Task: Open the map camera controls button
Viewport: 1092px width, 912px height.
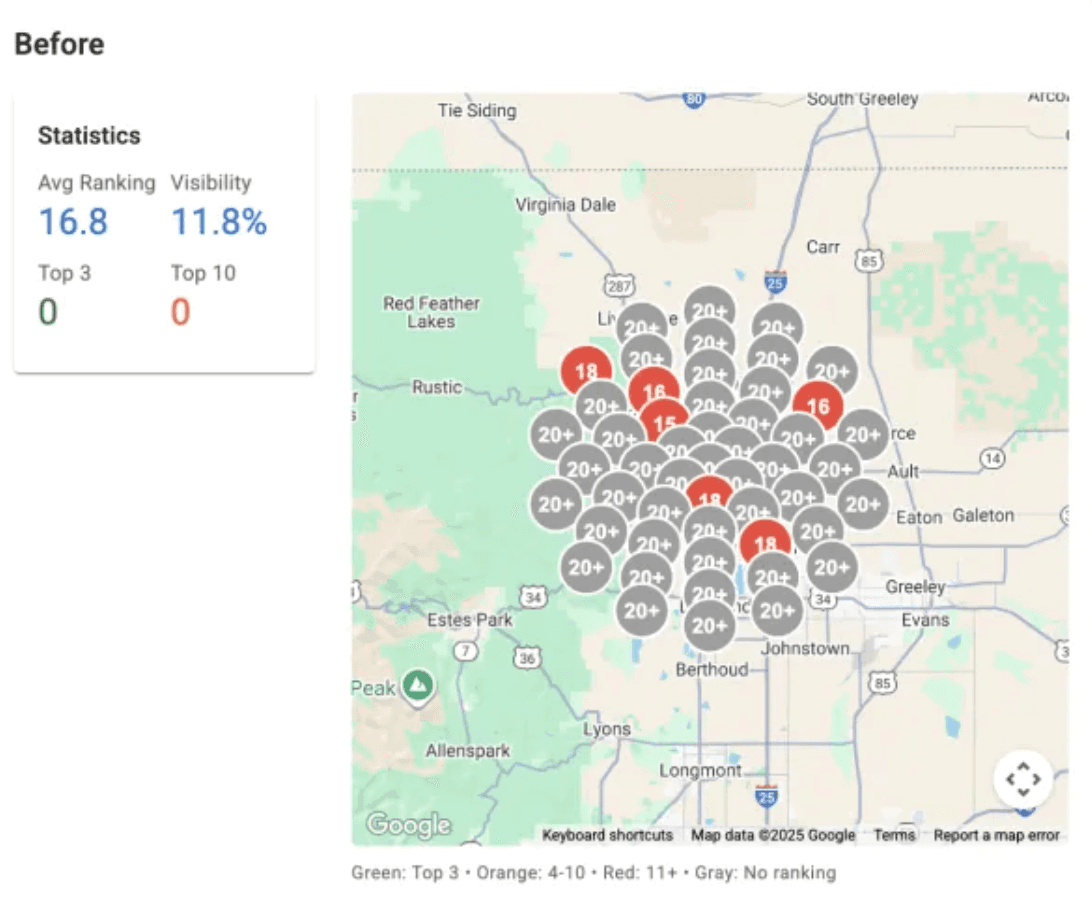Action: 1023,778
